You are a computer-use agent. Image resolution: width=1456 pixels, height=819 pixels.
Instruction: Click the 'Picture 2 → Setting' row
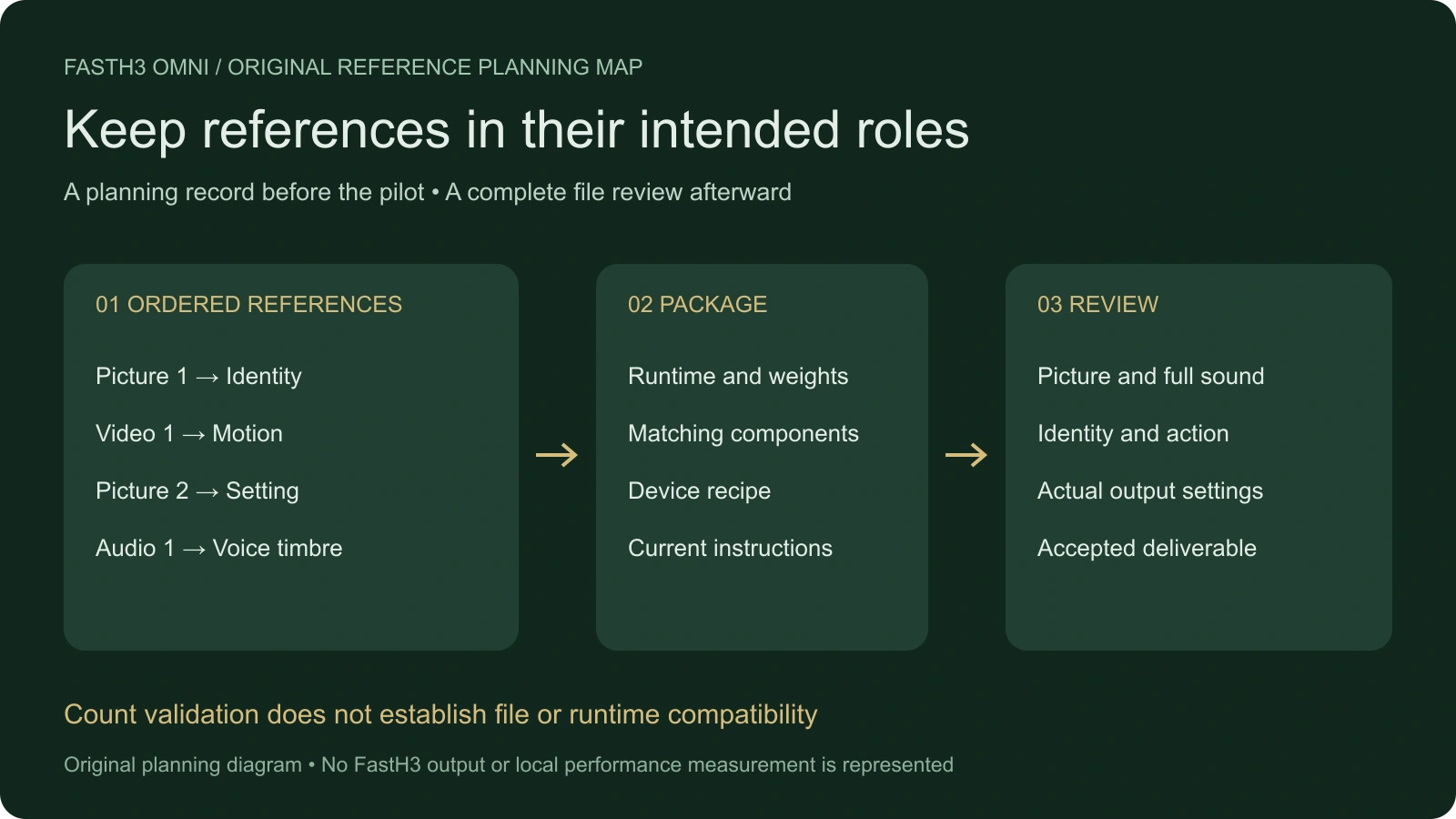pyautogui.click(x=197, y=491)
